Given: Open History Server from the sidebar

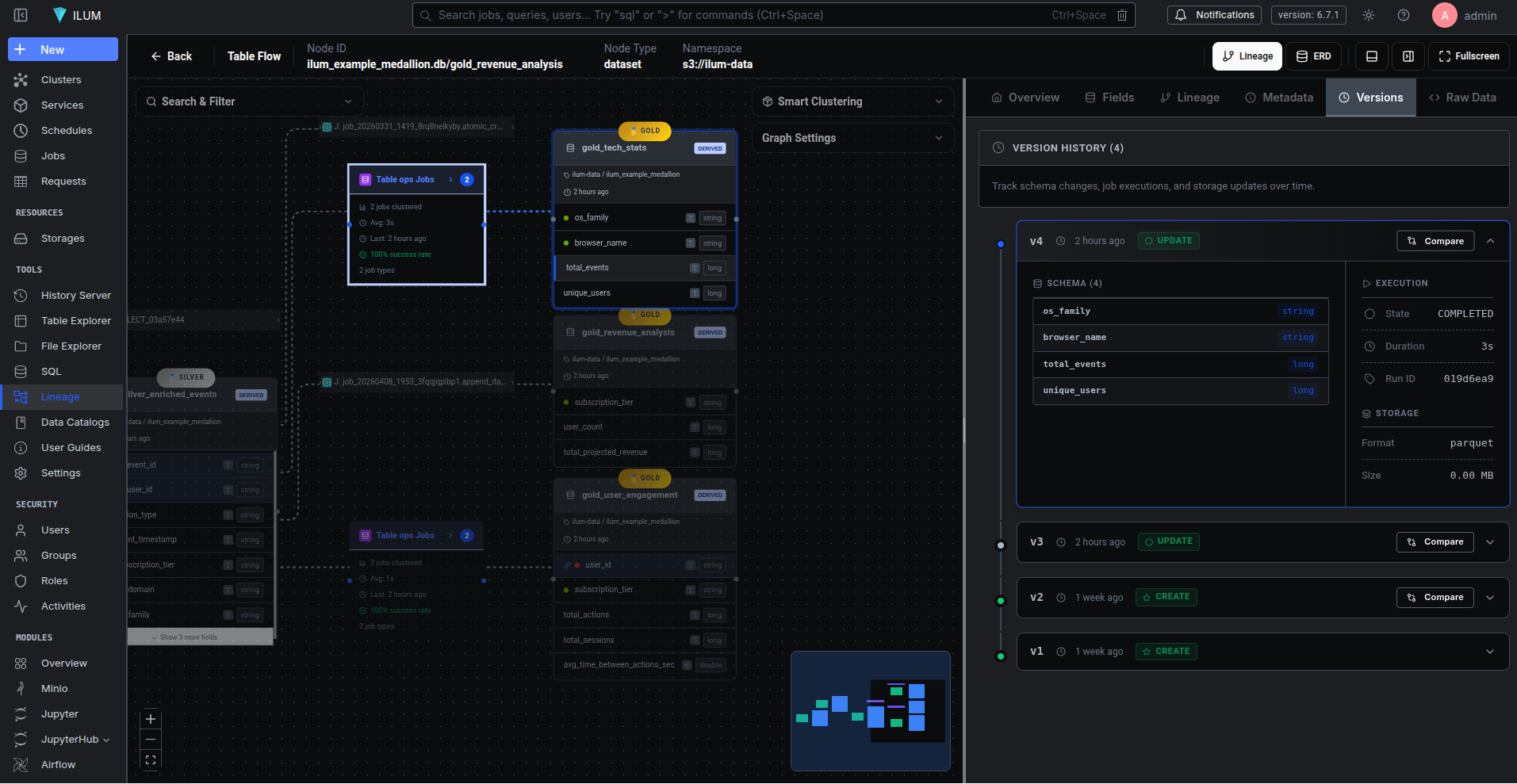Looking at the screenshot, I should tap(75, 296).
